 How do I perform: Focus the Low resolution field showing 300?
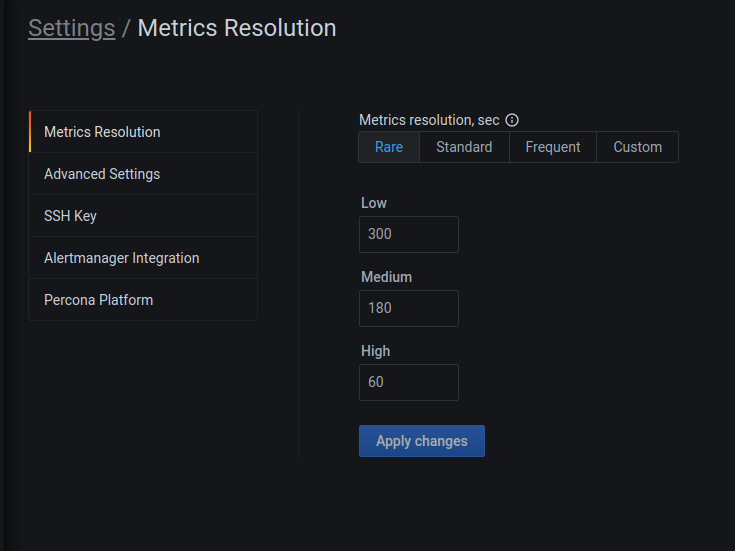(x=408, y=234)
